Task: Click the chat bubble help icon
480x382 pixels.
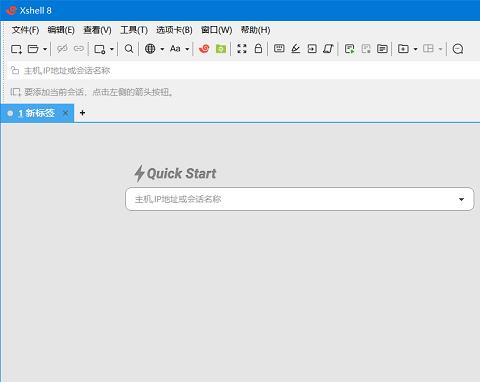Action: coord(458,49)
